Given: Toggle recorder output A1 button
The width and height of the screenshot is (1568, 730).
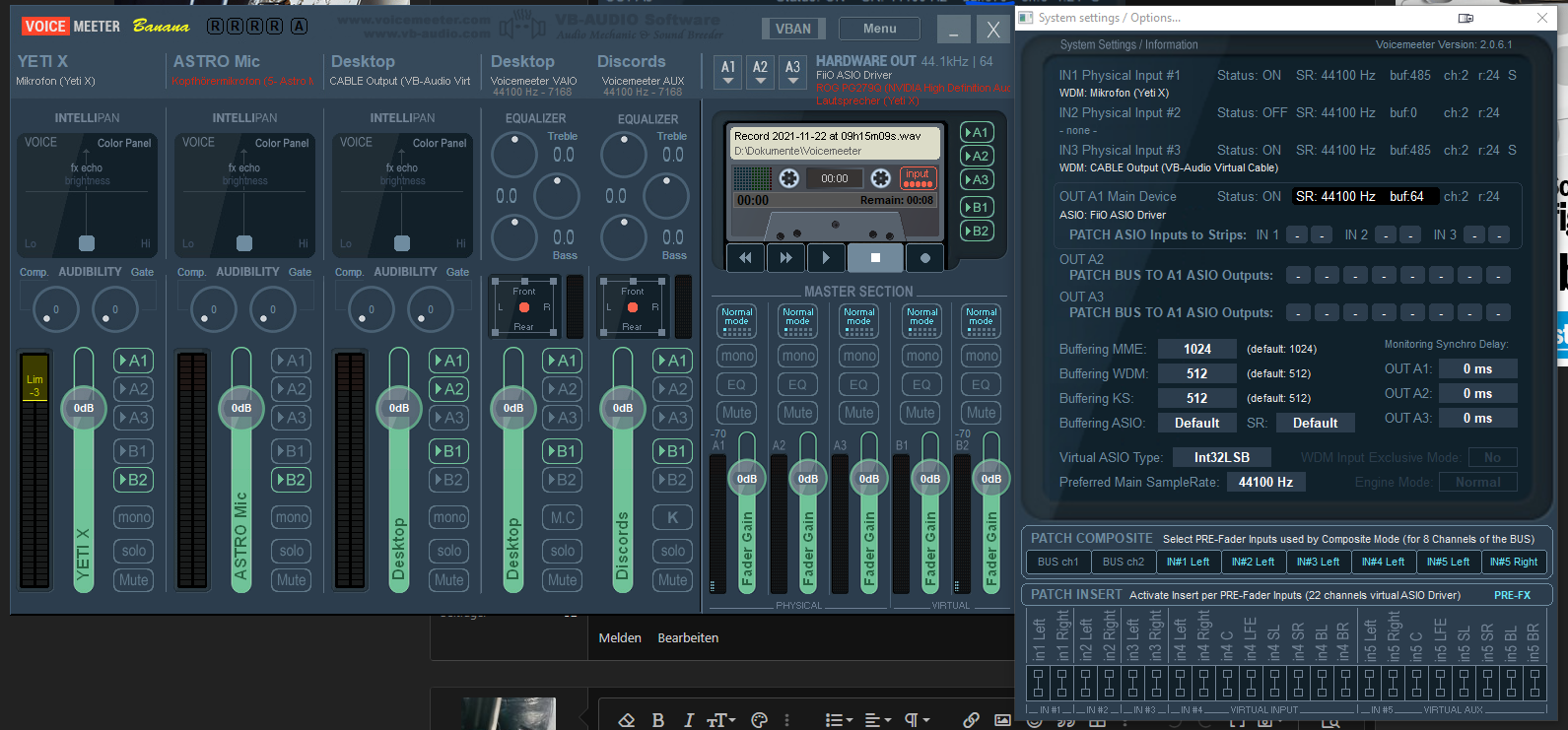Looking at the screenshot, I should point(976,132).
